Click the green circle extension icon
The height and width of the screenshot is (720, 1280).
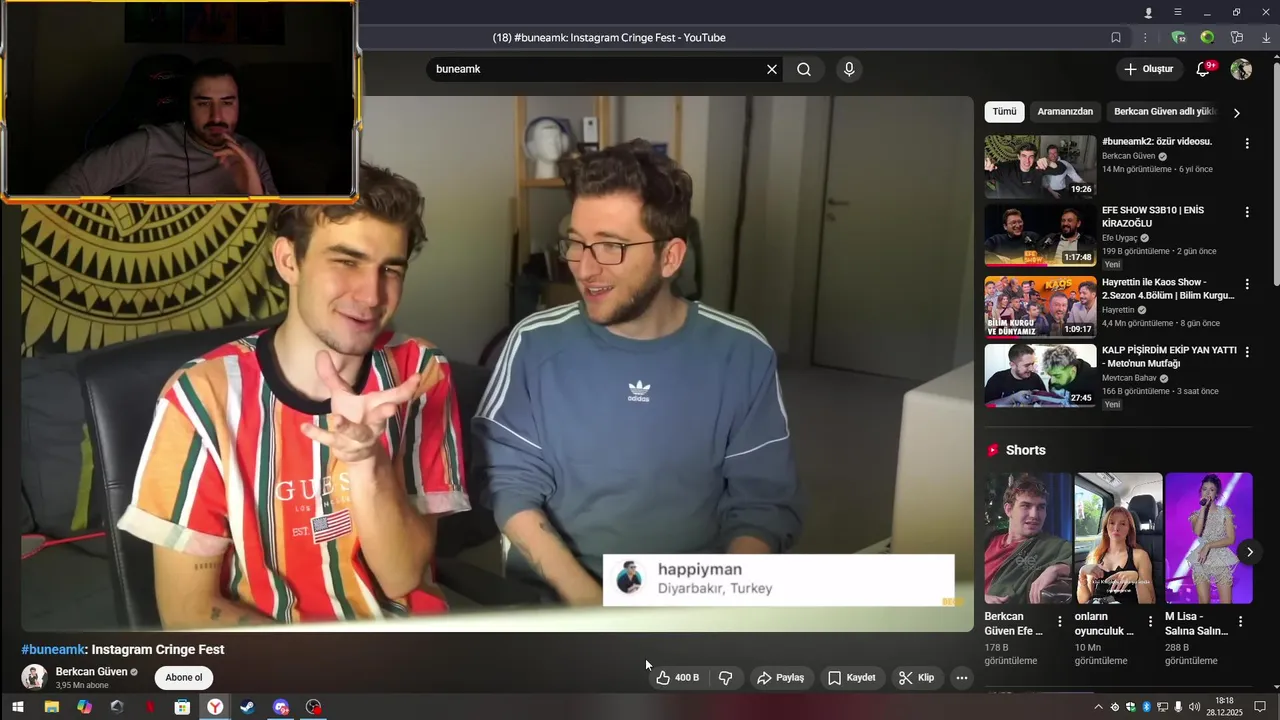click(x=1207, y=37)
